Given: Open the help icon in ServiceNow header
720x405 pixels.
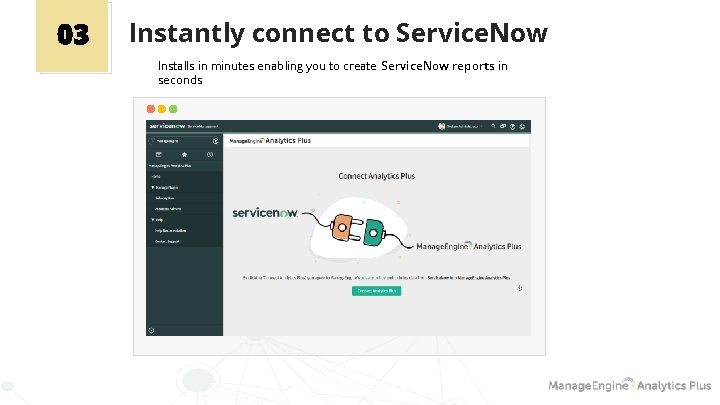Looking at the screenshot, I should click(x=512, y=126).
